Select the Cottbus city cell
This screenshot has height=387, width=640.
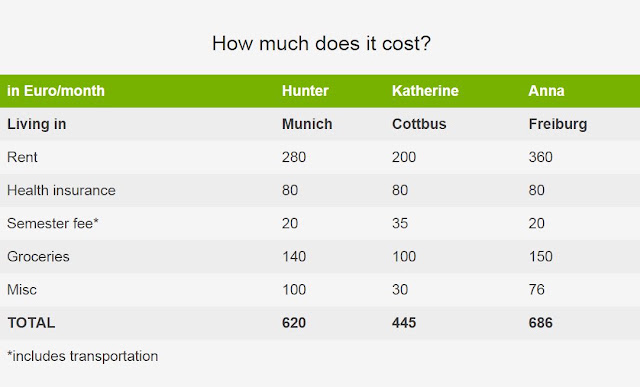tap(419, 124)
